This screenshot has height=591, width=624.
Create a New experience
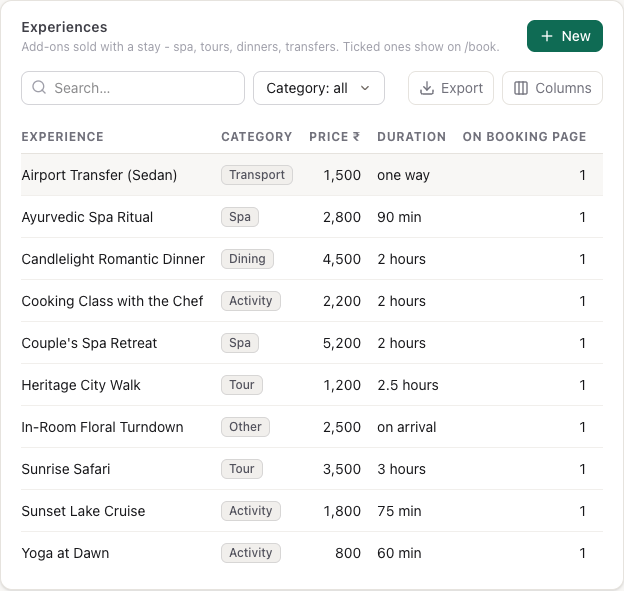565,36
